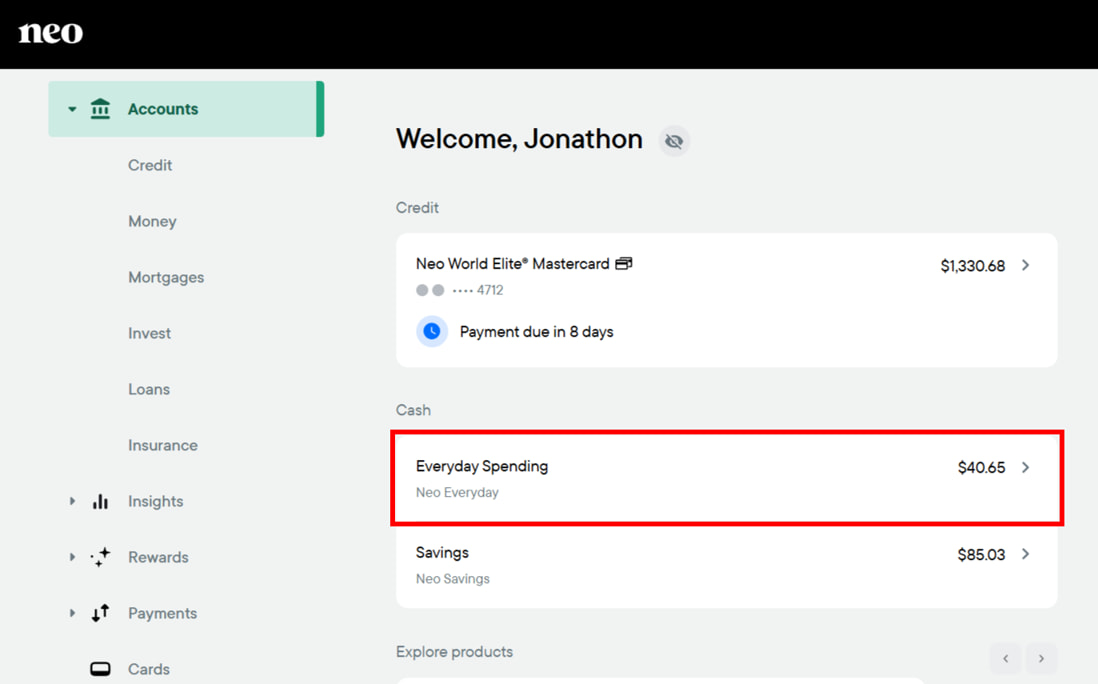Image resolution: width=1098 pixels, height=684 pixels.
Task: Open the Everyday Spending account
Action: tap(725, 478)
